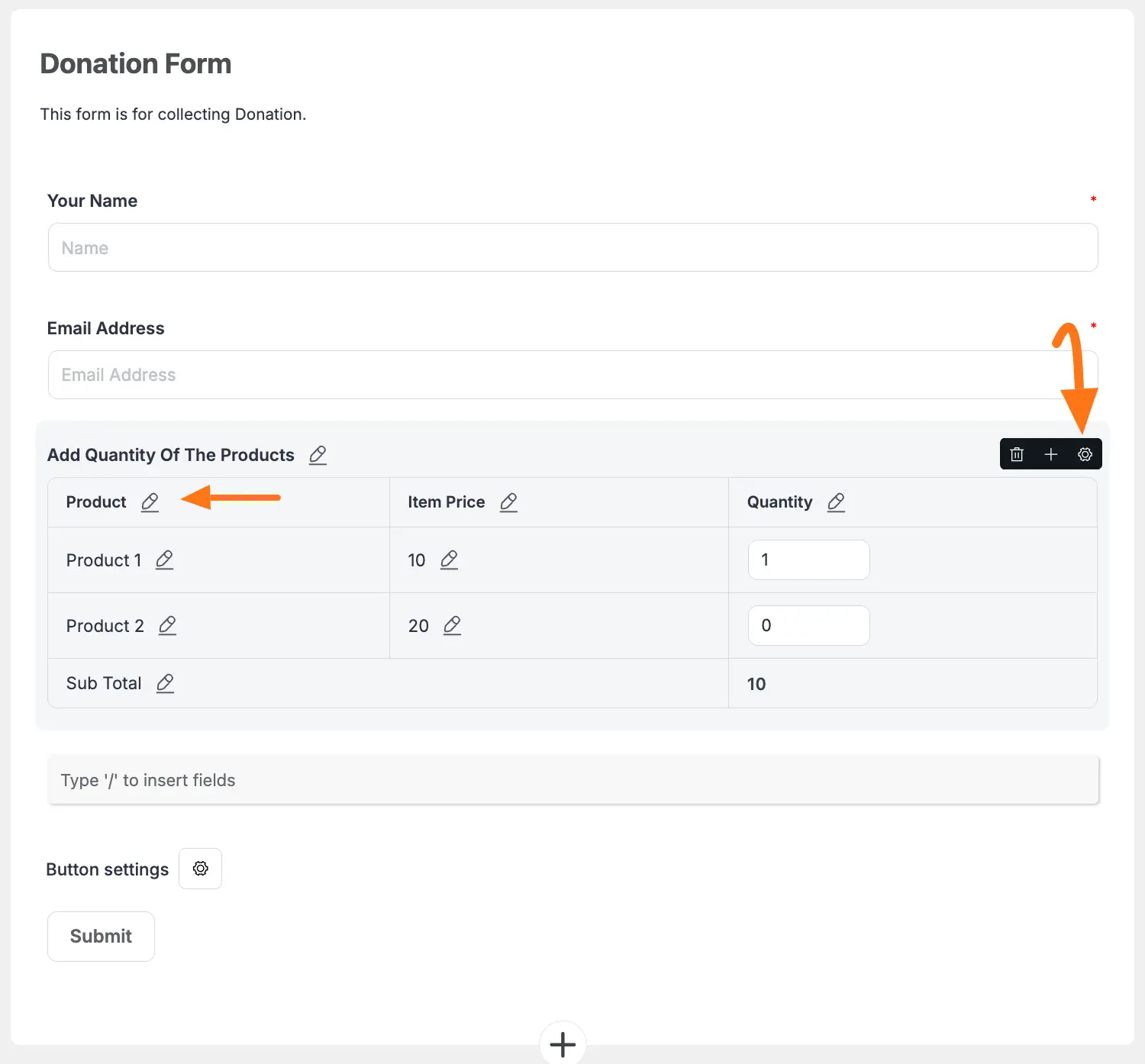Edit the Product 1 name
Image resolution: width=1145 pixels, height=1064 pixels.
(164, 560)
